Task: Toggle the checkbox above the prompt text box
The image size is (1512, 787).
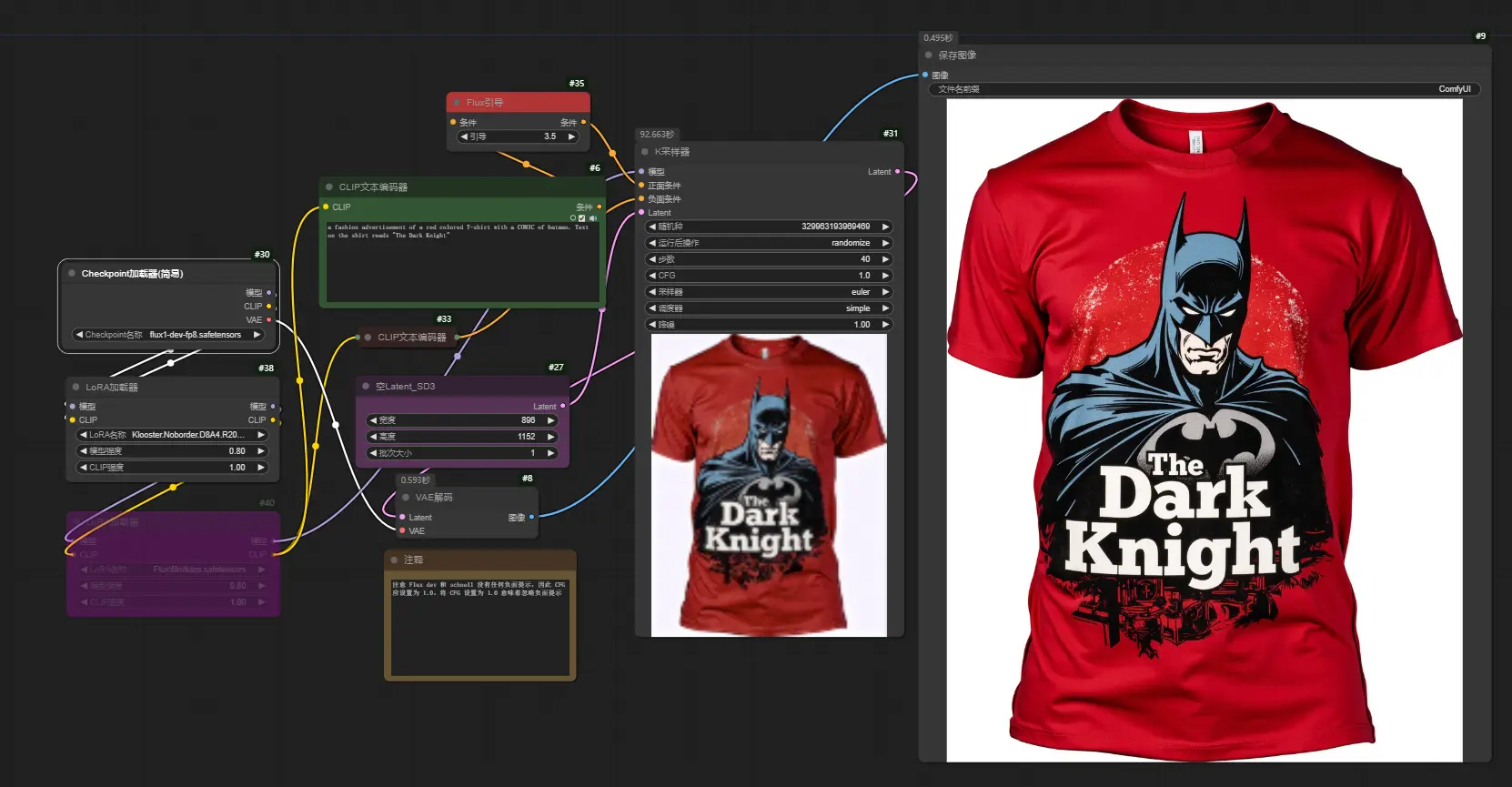Action: pyautogui.click(x=582, y=218)
